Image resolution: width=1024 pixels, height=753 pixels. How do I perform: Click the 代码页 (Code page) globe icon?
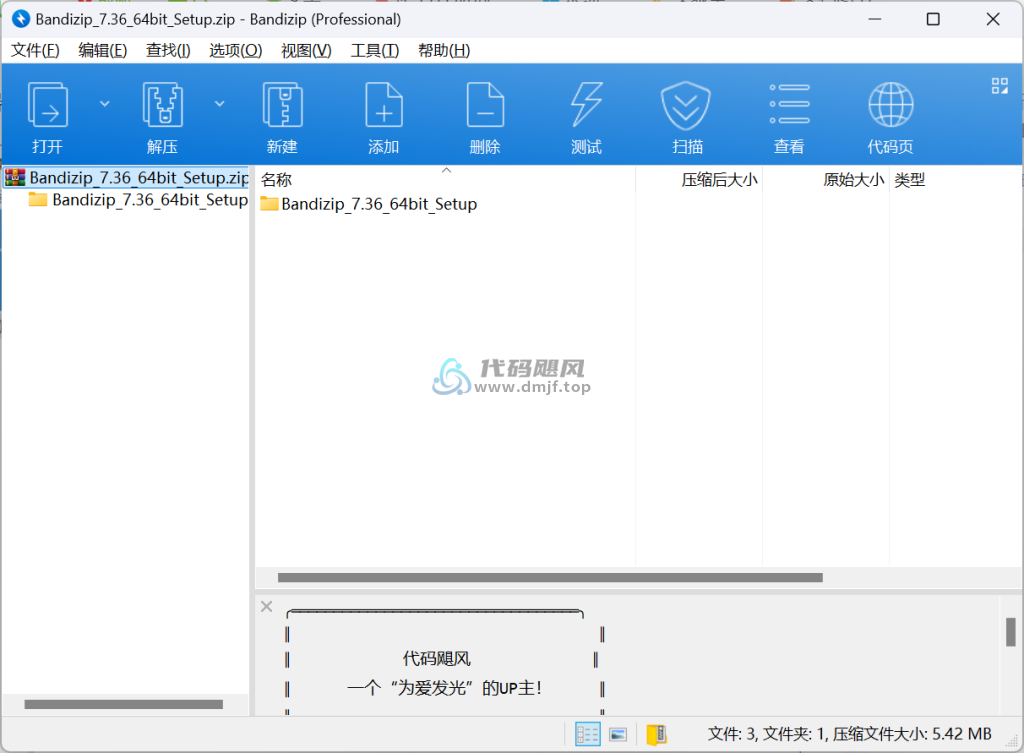890,104
